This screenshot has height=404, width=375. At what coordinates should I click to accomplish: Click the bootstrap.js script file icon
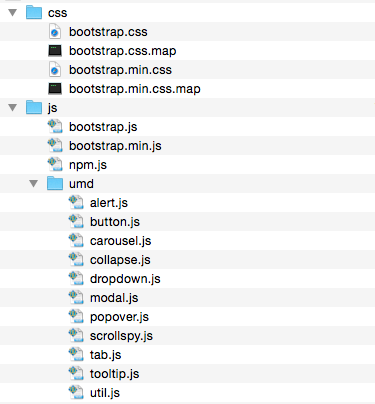click(x=55, y=126)
